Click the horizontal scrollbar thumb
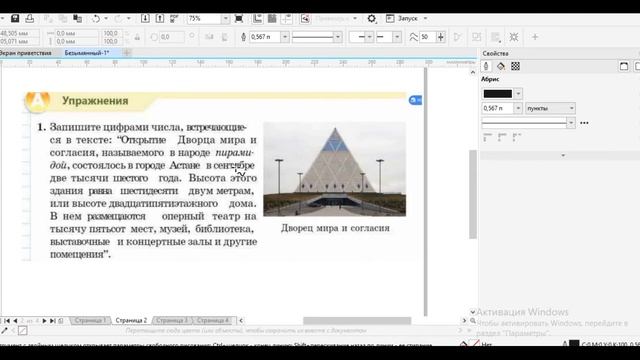Viewport: 640px width, 360px height. pyautogui.click(x=357, y=321)
